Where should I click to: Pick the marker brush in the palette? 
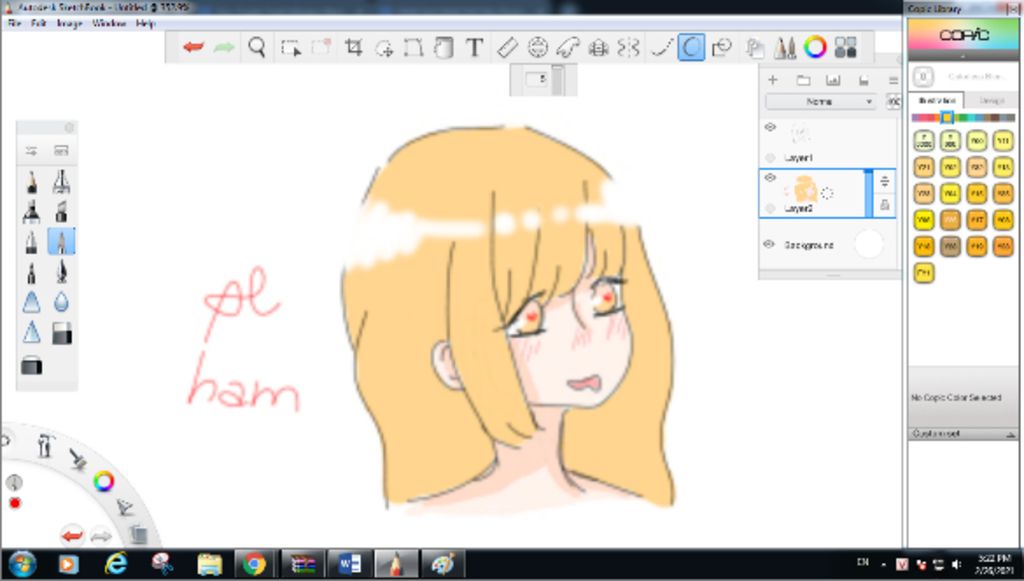(x=31, y=212)
